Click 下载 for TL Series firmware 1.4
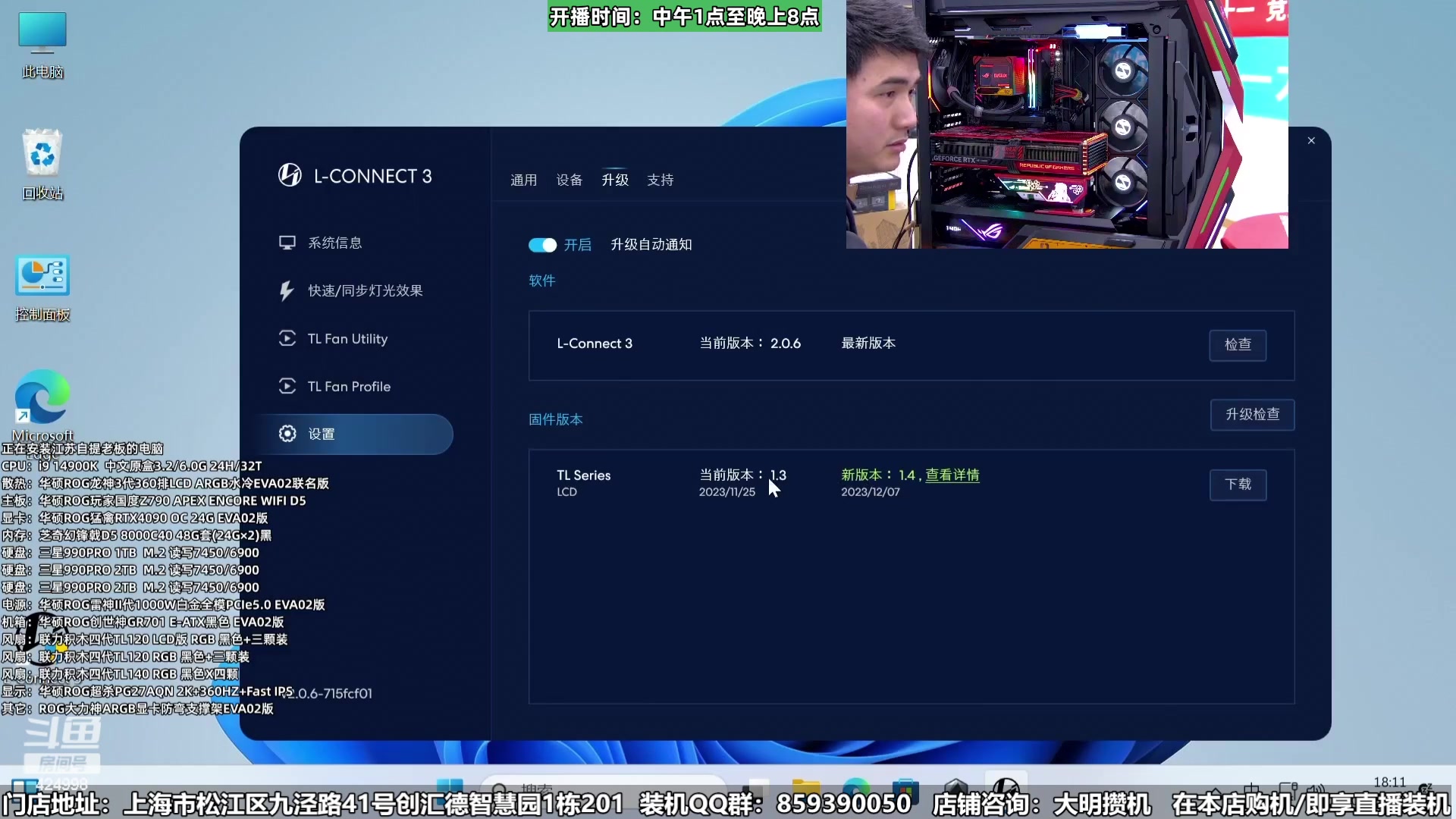 pyautogui.click(x=1238, y=485)
